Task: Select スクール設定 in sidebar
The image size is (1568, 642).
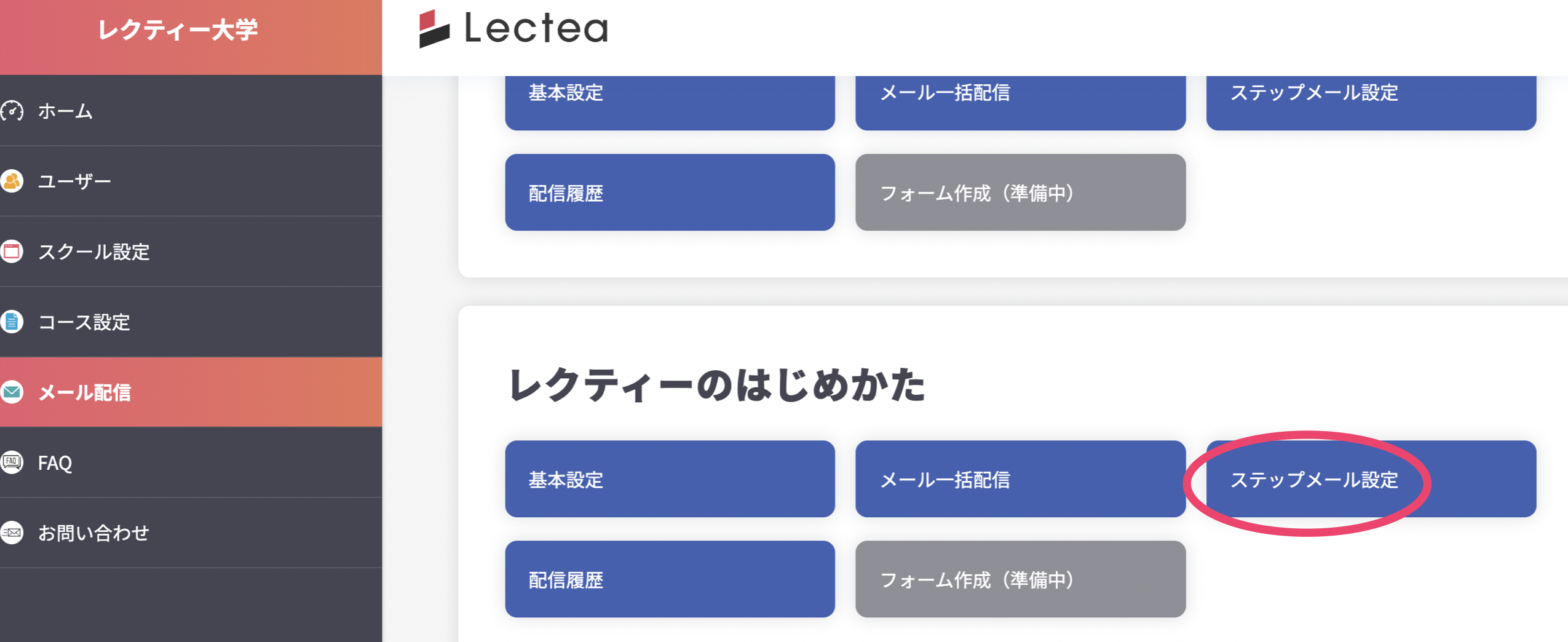Action: [93, 252]
